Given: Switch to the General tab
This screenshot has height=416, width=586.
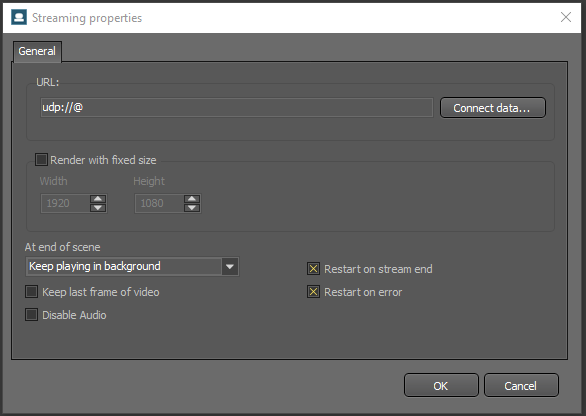Looking at the screenshot, I should [37, 51].
